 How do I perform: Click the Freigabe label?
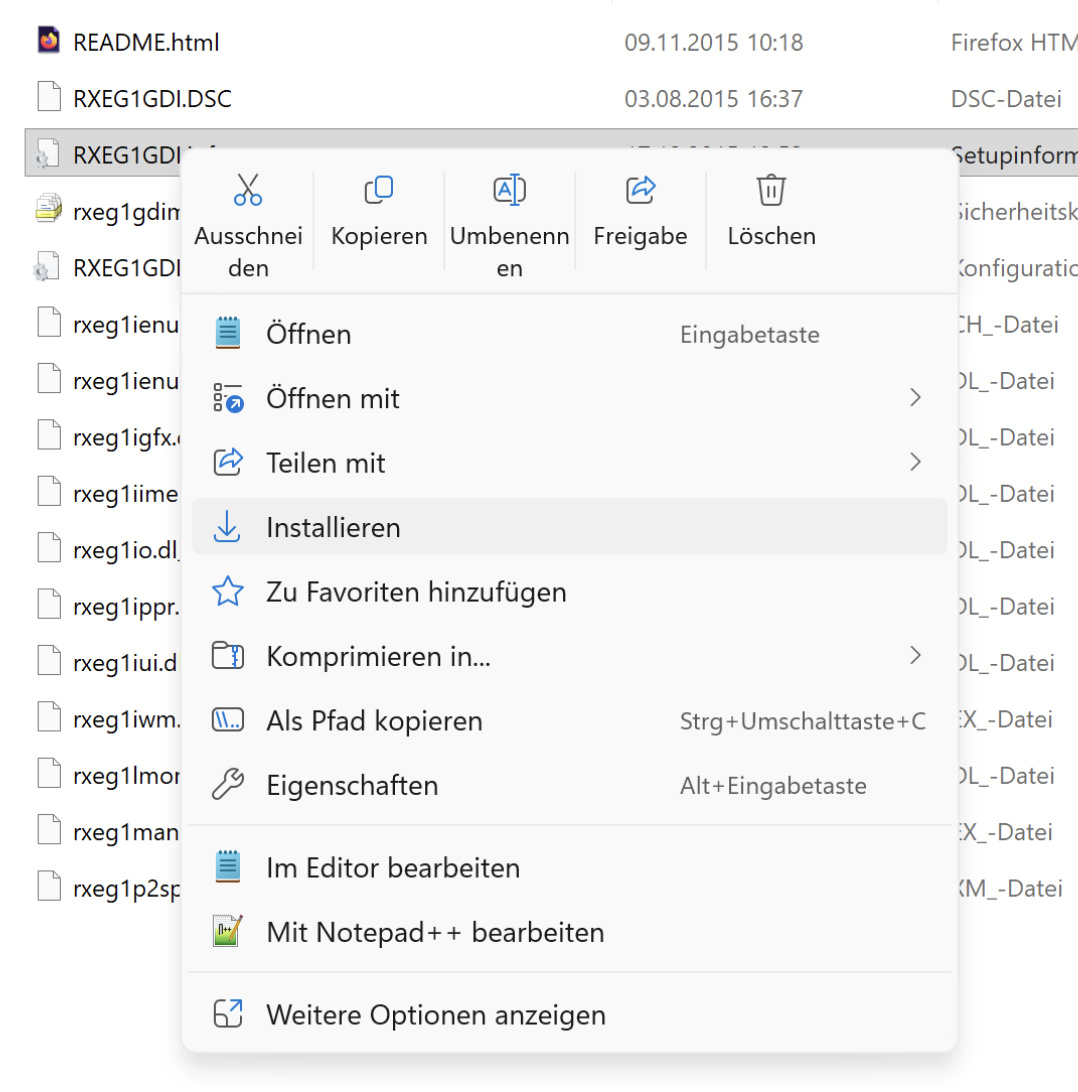tap(641, 236)
